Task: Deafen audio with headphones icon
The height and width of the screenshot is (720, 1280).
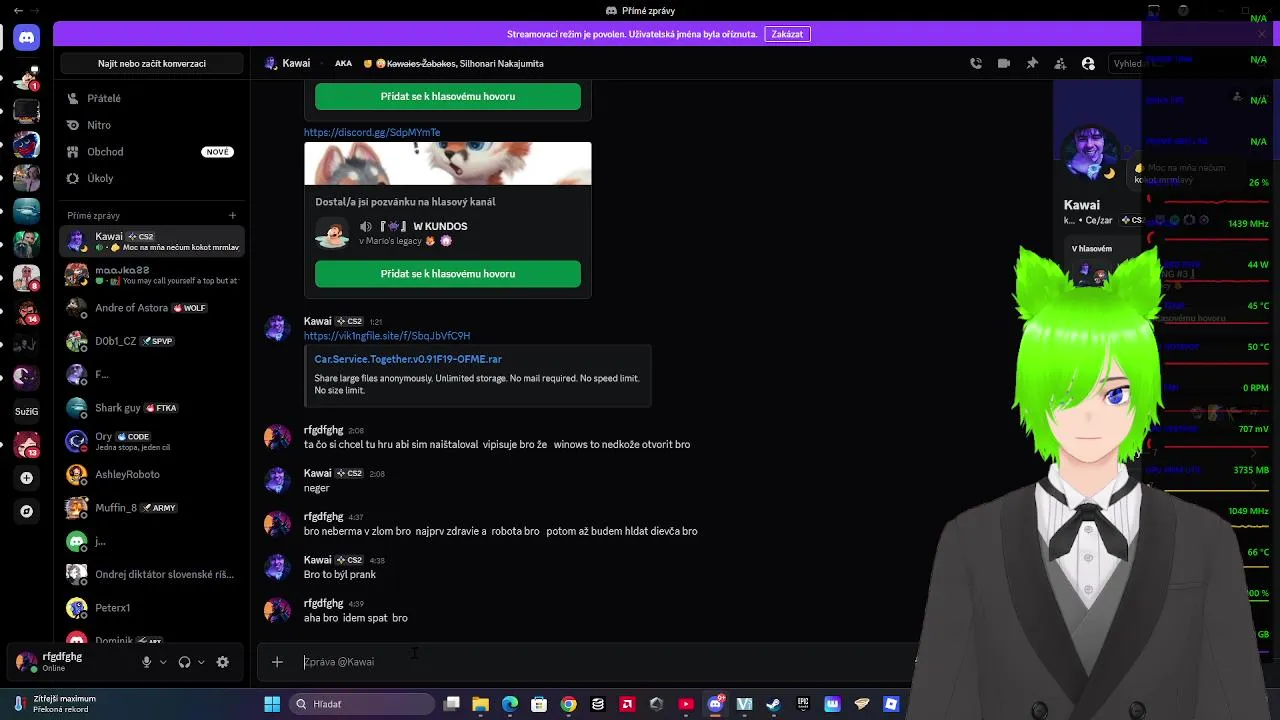Action: 184,662
